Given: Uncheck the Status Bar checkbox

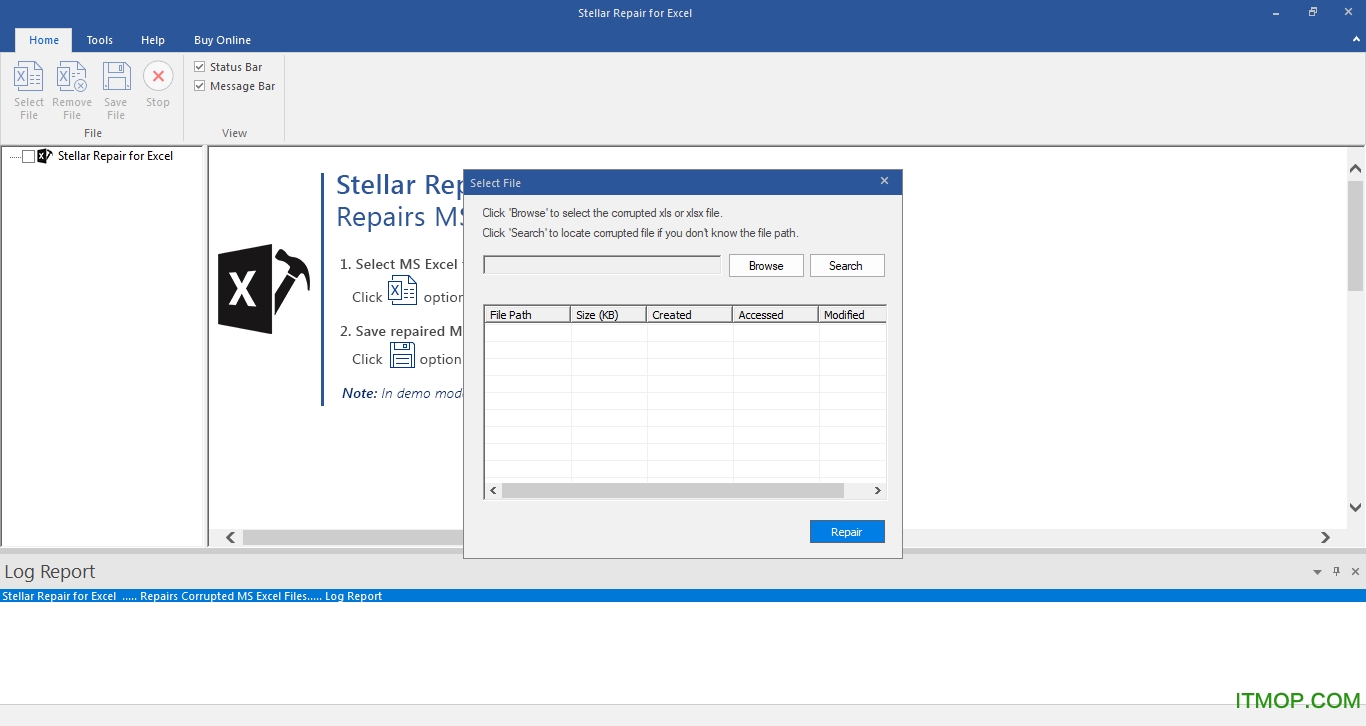Looking at the screenshot, I should pyautogui.click(x=200, y=67).
